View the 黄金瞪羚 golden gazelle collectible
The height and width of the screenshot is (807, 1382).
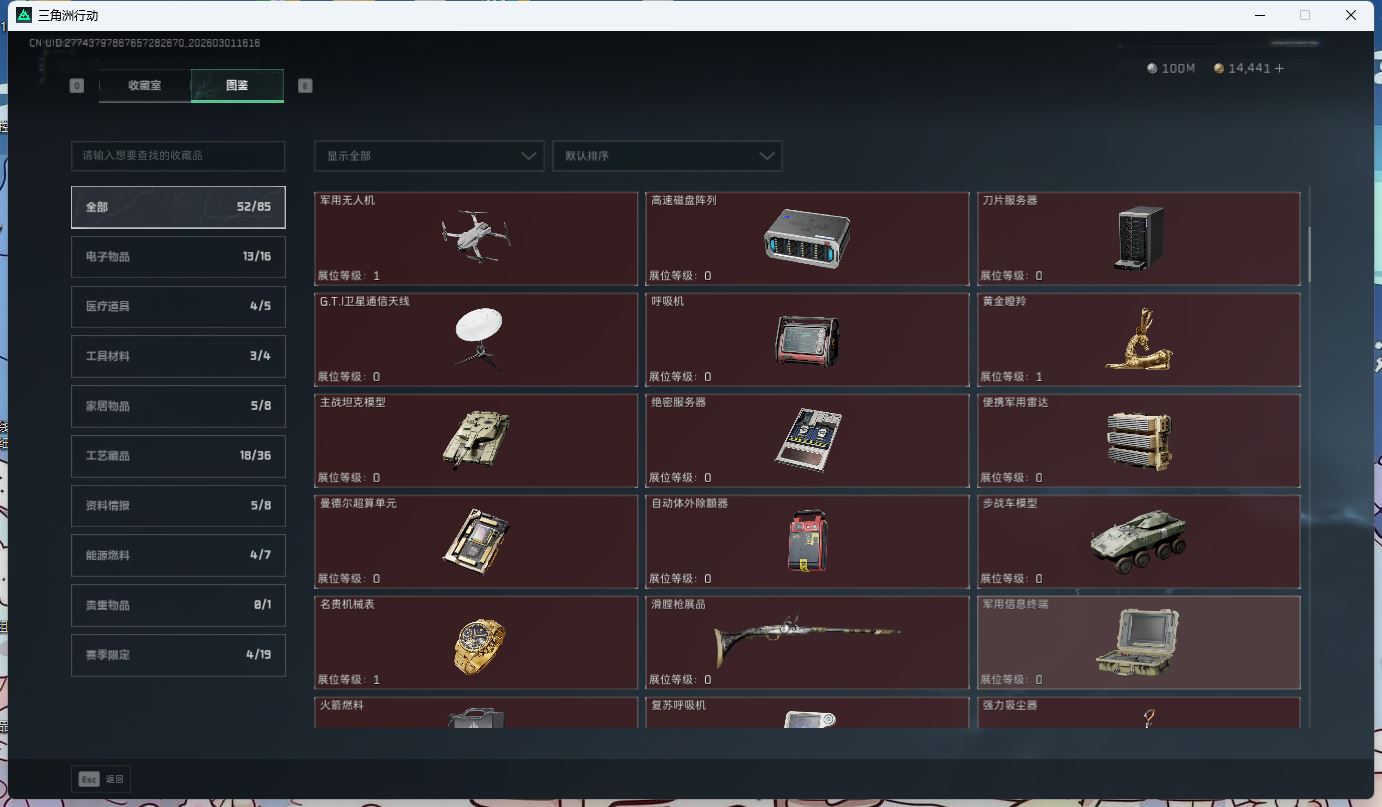tap(1138, 339)
